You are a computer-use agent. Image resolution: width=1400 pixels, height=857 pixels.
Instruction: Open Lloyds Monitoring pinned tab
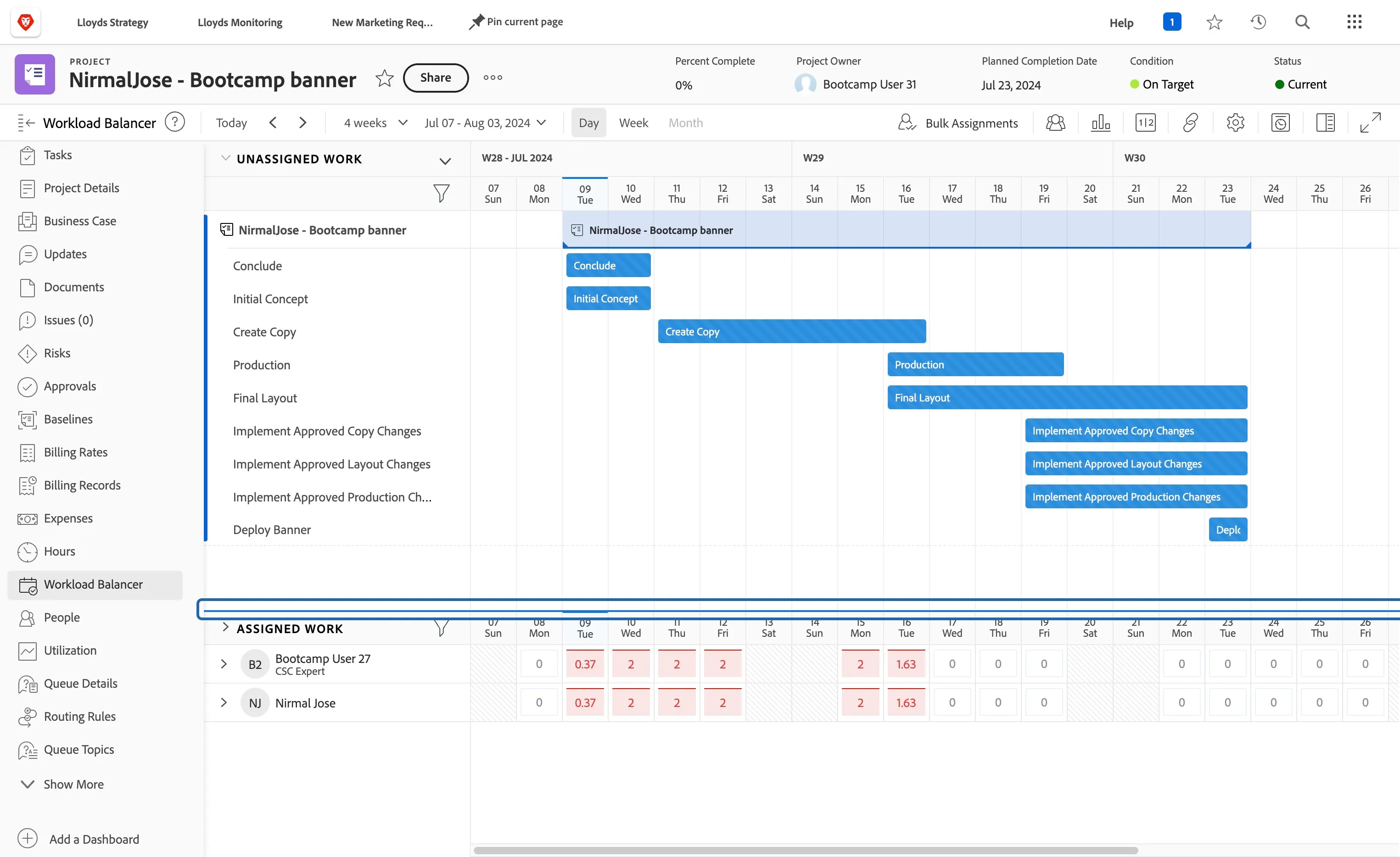pos(240,22)
